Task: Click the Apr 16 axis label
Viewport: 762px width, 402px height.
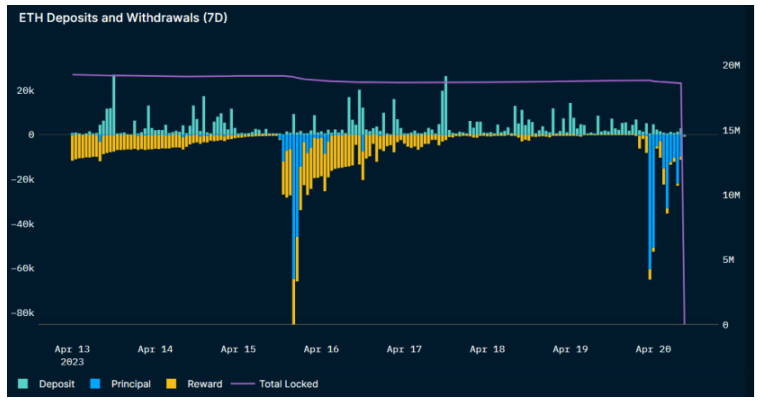Action: pyautogui.click(x=321, y=349)
